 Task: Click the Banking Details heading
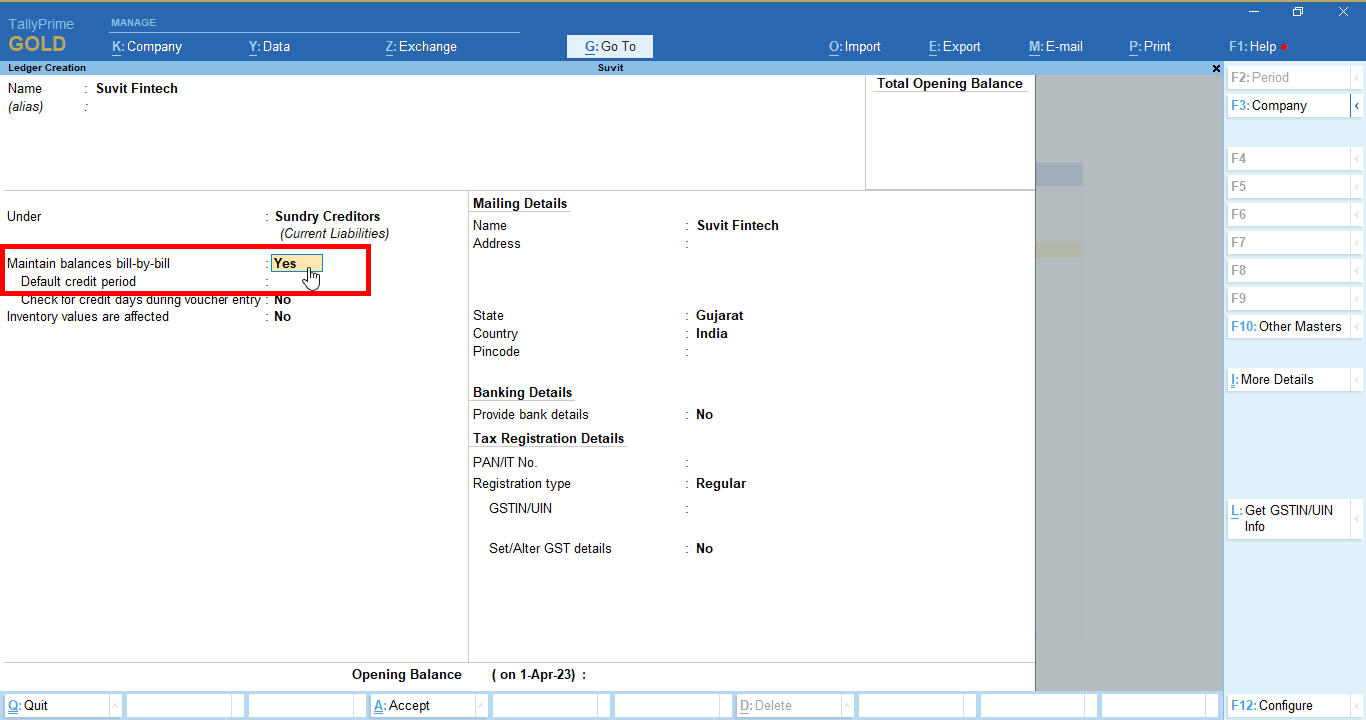tap(523, 392)
